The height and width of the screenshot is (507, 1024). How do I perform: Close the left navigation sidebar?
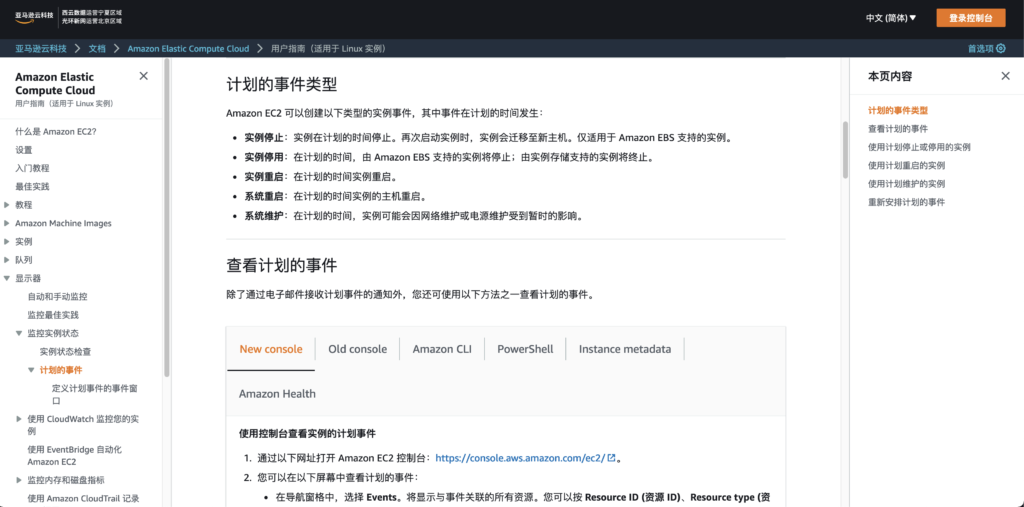(143, 76)
